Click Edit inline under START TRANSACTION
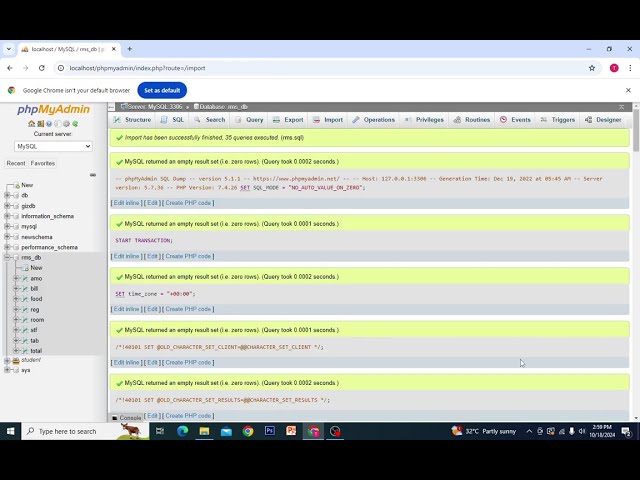The height and width of the screenshot is (480, 640). pos(126,256)
